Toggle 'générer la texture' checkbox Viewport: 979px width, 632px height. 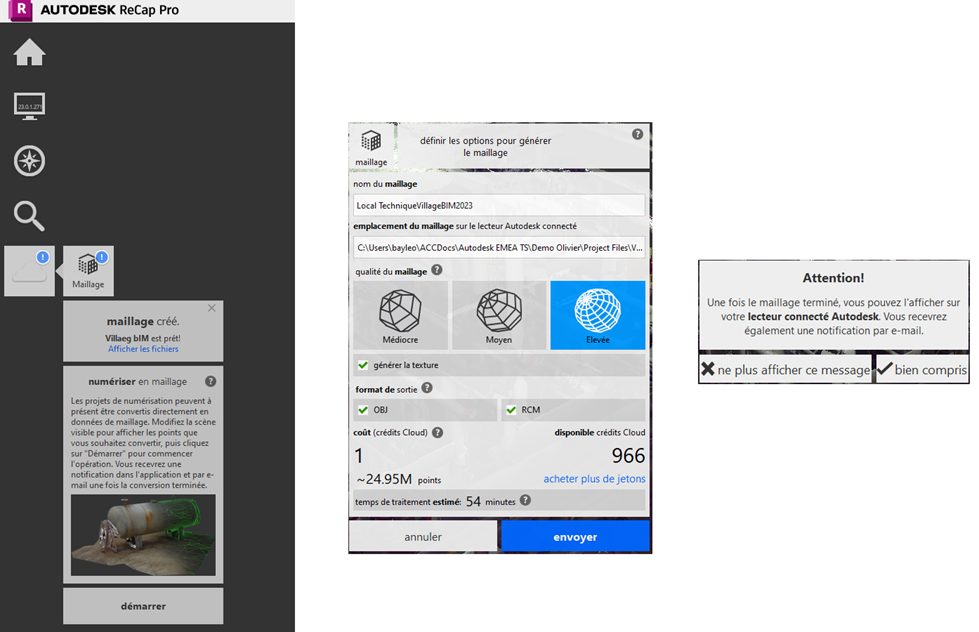click(363, 365)
